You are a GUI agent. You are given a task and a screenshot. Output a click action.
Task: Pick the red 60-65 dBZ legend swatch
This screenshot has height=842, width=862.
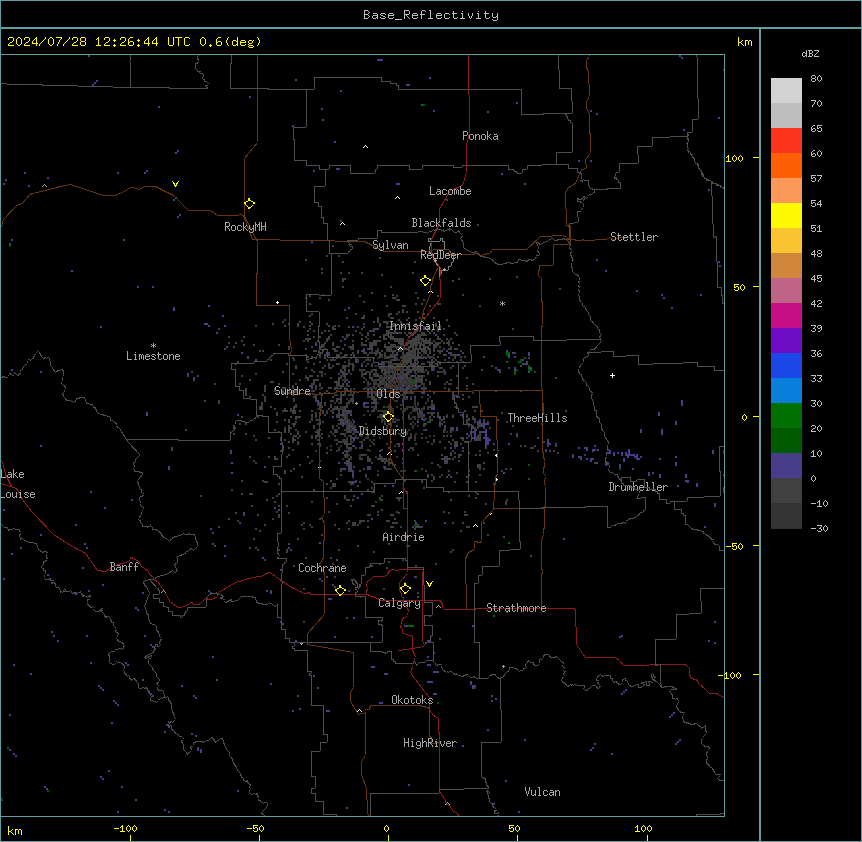[x=786, y=141]
